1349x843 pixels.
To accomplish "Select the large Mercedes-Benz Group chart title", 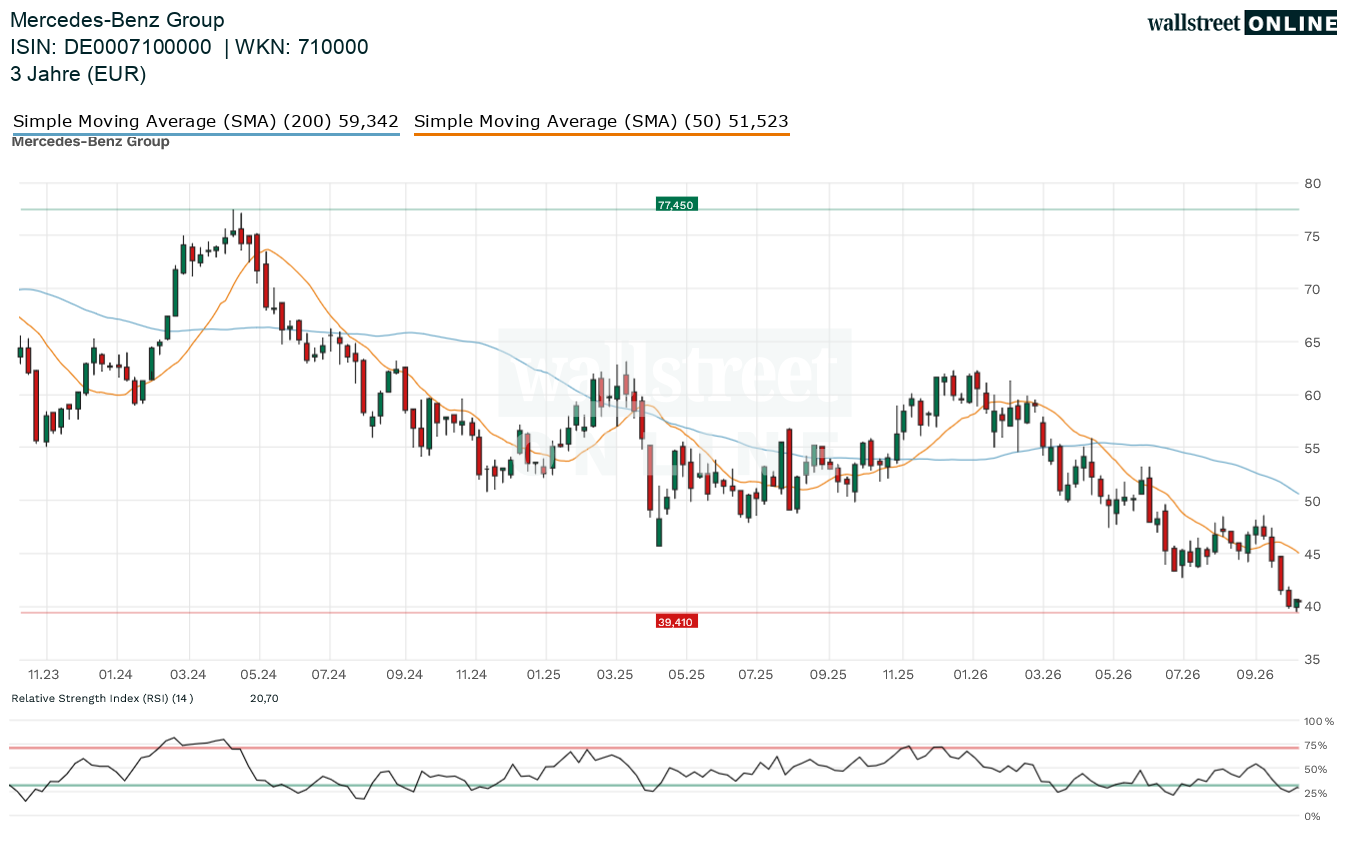I will pyautogui.click(x=118, y=20).
